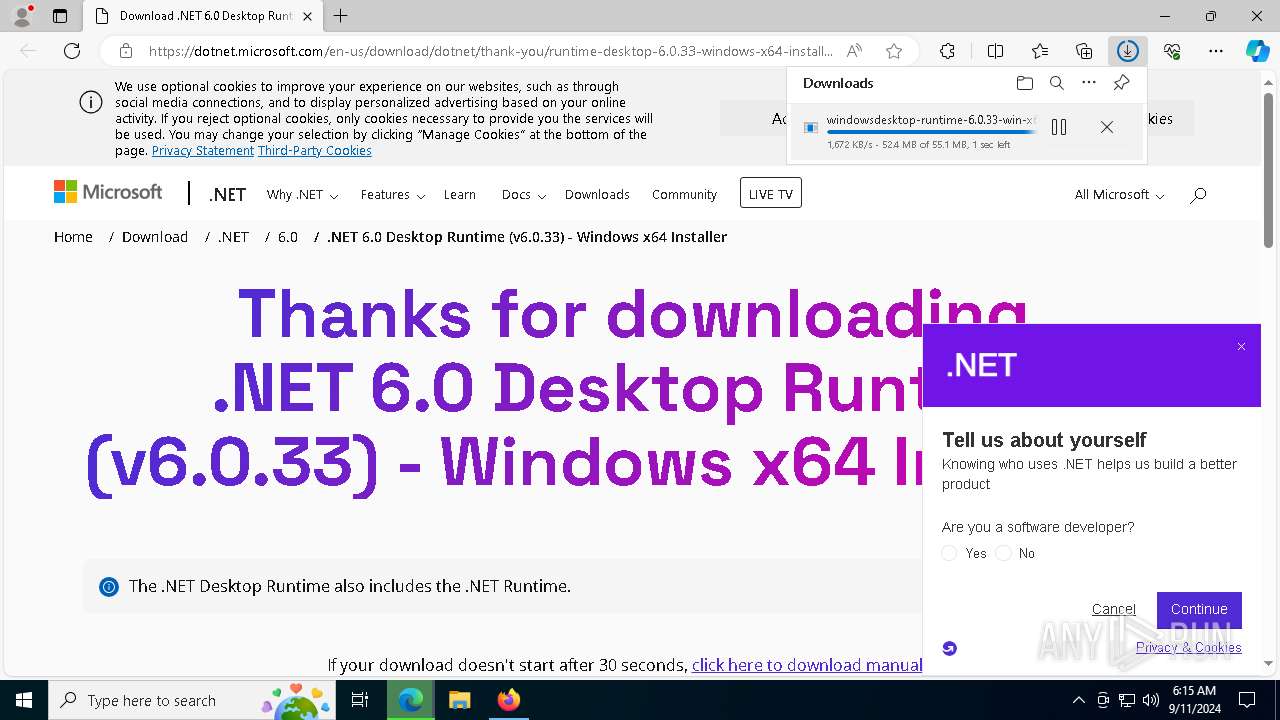Click the download progress bar
1280x720 pixels.
932,132
